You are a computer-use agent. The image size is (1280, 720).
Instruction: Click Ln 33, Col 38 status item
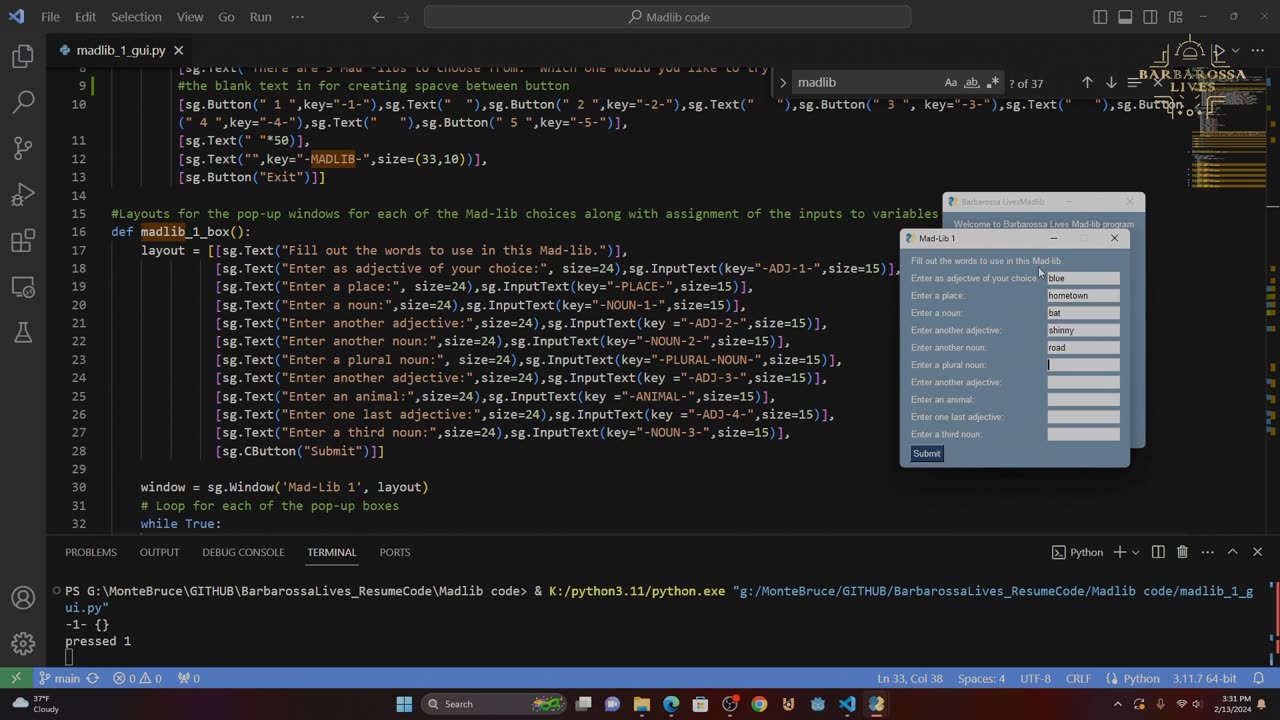point(909,678)
